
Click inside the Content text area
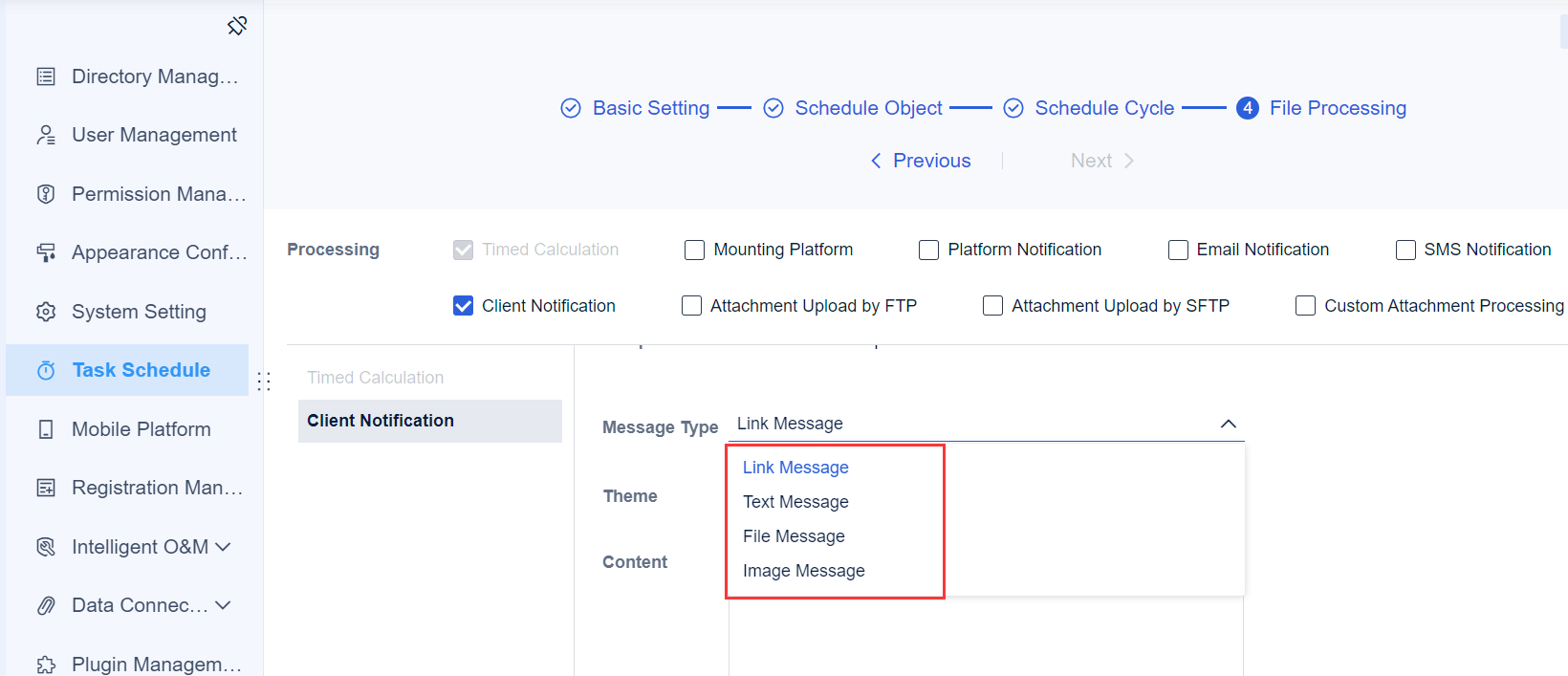(986, 636)
